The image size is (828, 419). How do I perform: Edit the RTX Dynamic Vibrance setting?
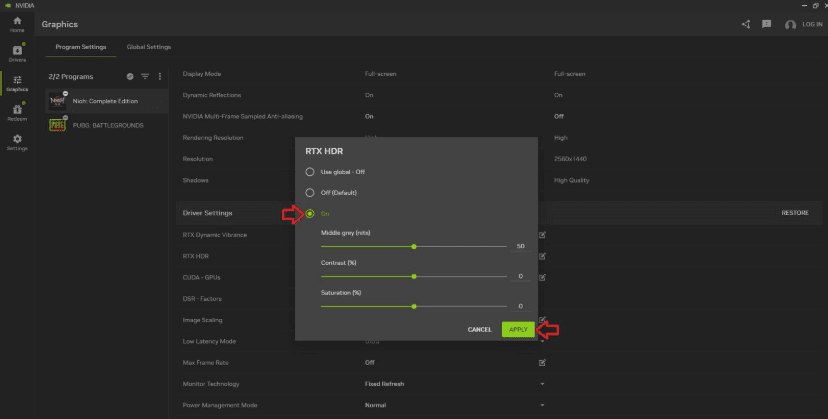pos(542,235)
